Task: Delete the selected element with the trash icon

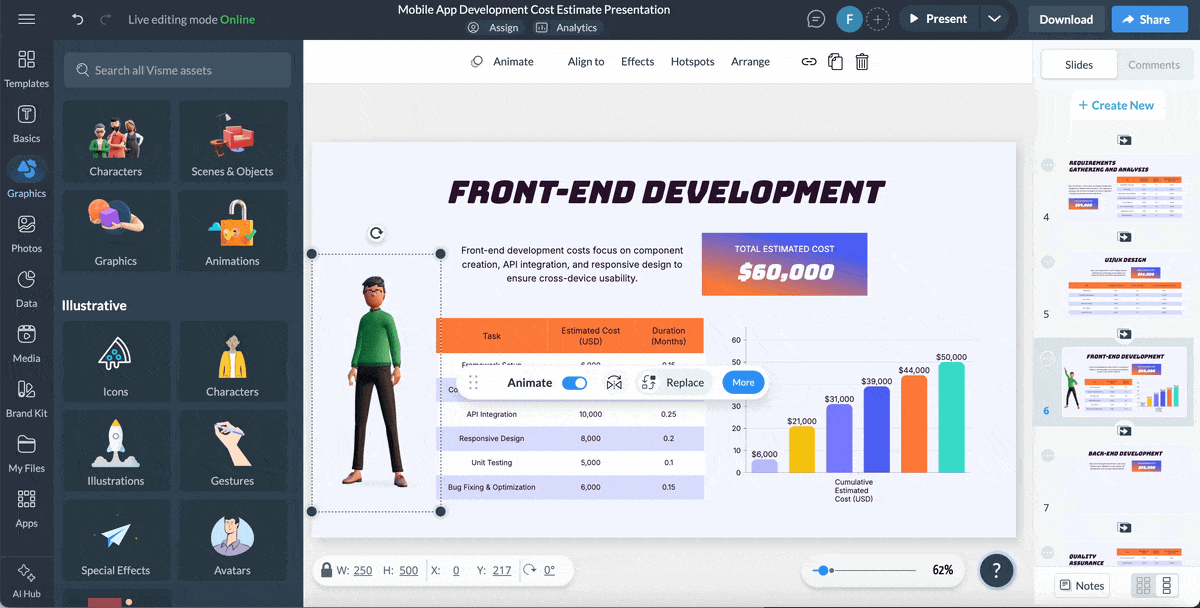Action: point(861,61)
